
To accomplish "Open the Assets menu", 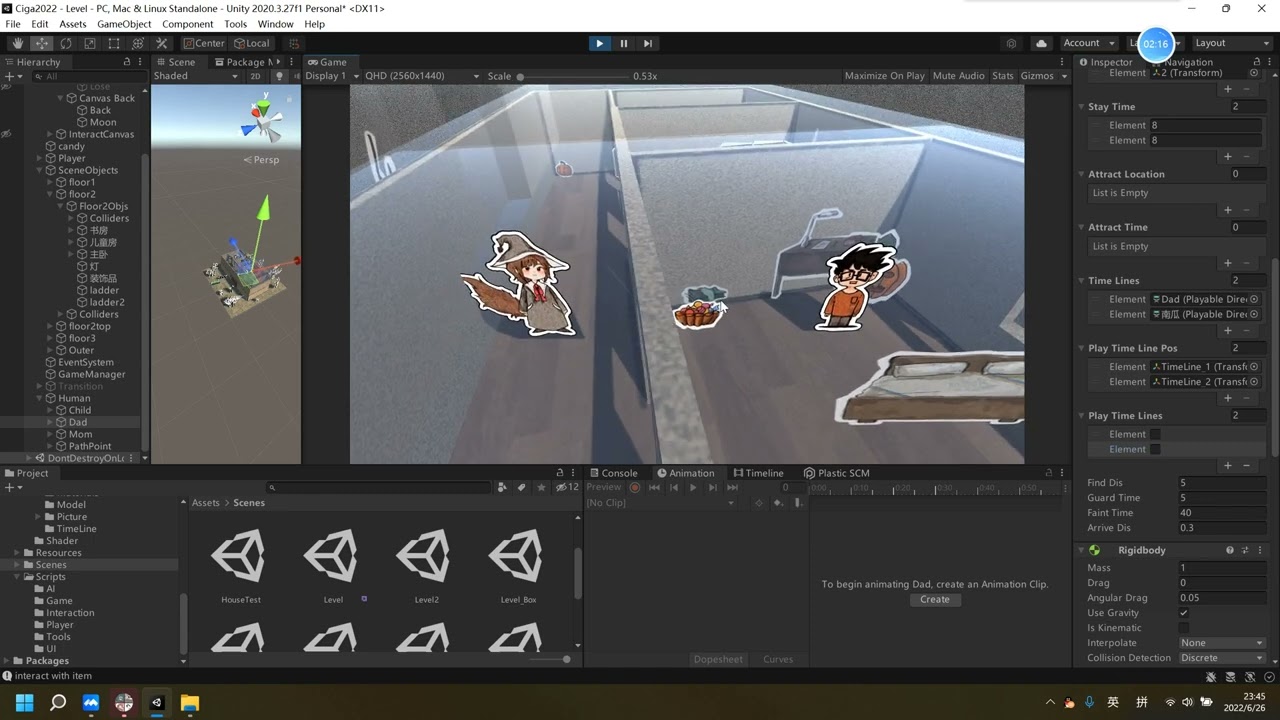I will pos(73,24).
